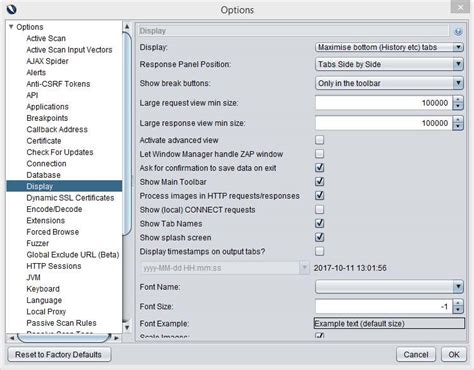Click the options tree vertical scrollbar
474x370 pixels.
click(x=127, y=133)
